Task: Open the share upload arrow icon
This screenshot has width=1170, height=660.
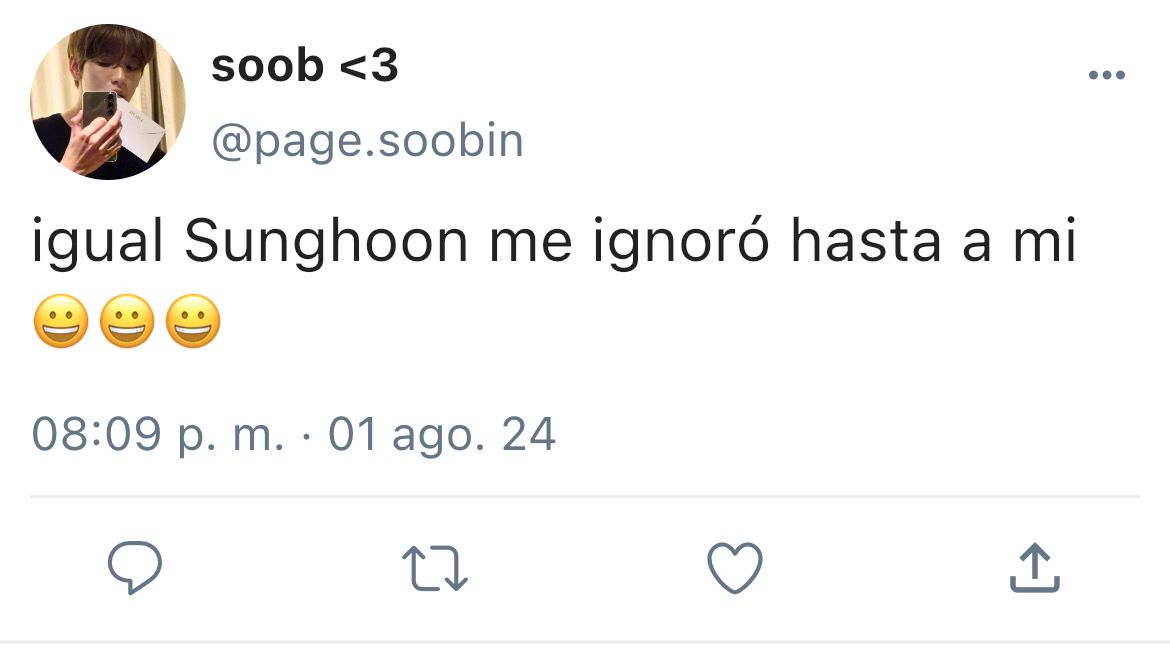Action: pyautogui.click(x=1035, y=568)
